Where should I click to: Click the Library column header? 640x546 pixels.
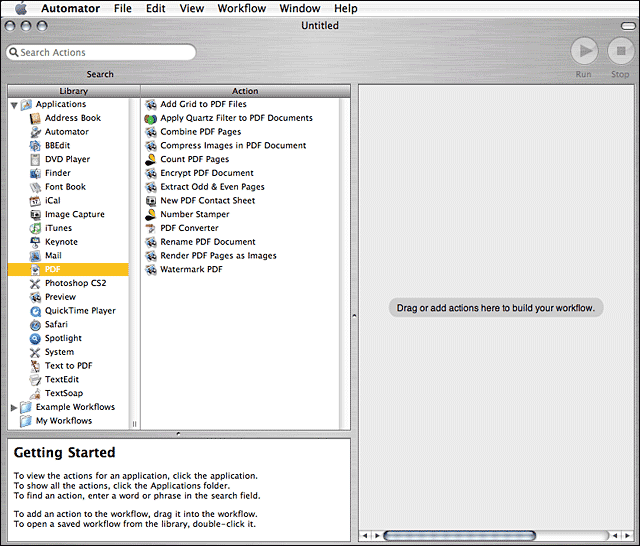(x=74, y=91)
